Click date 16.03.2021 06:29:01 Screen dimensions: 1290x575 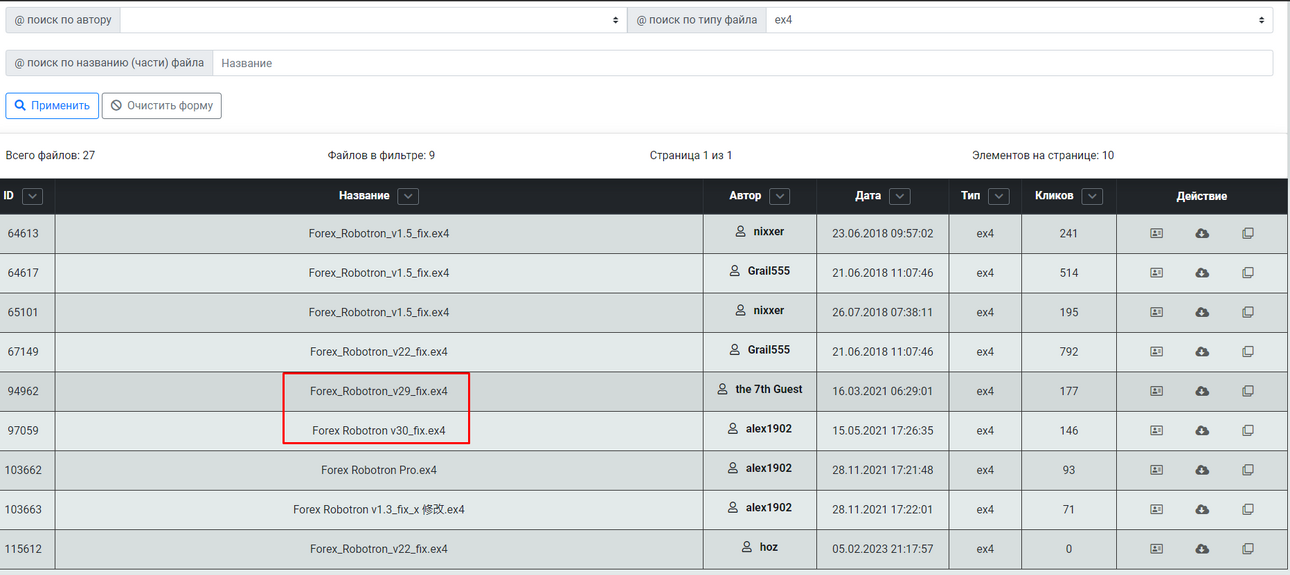click(x=882, y=392)
